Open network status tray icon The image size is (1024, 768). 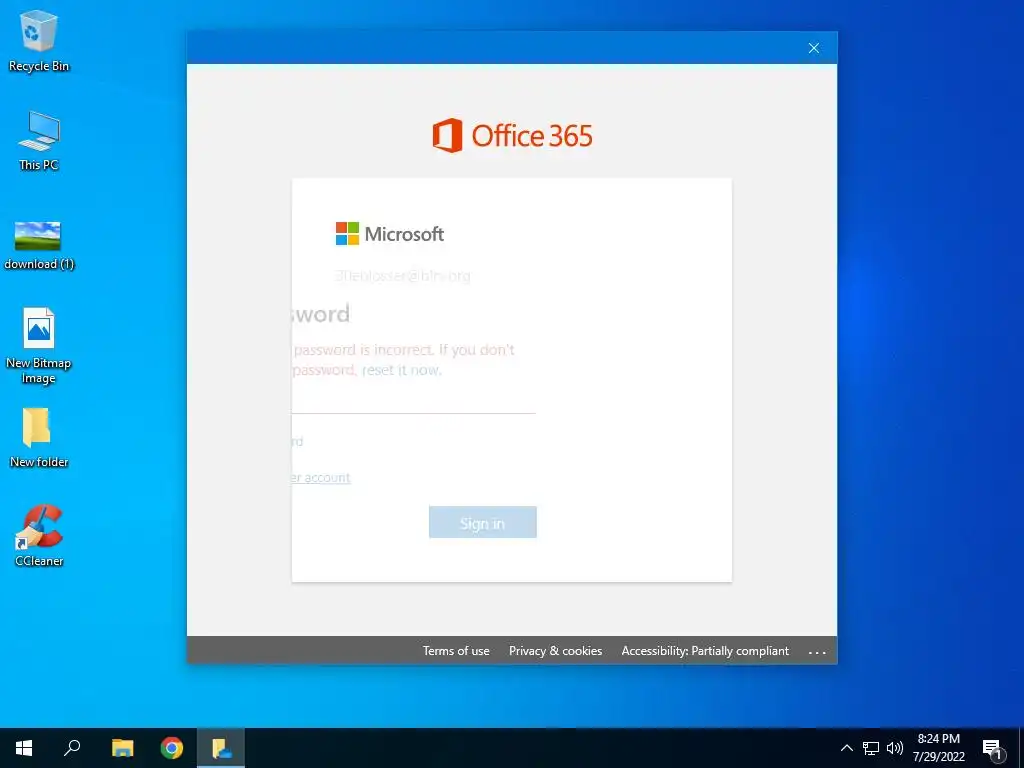coord(871,748)
